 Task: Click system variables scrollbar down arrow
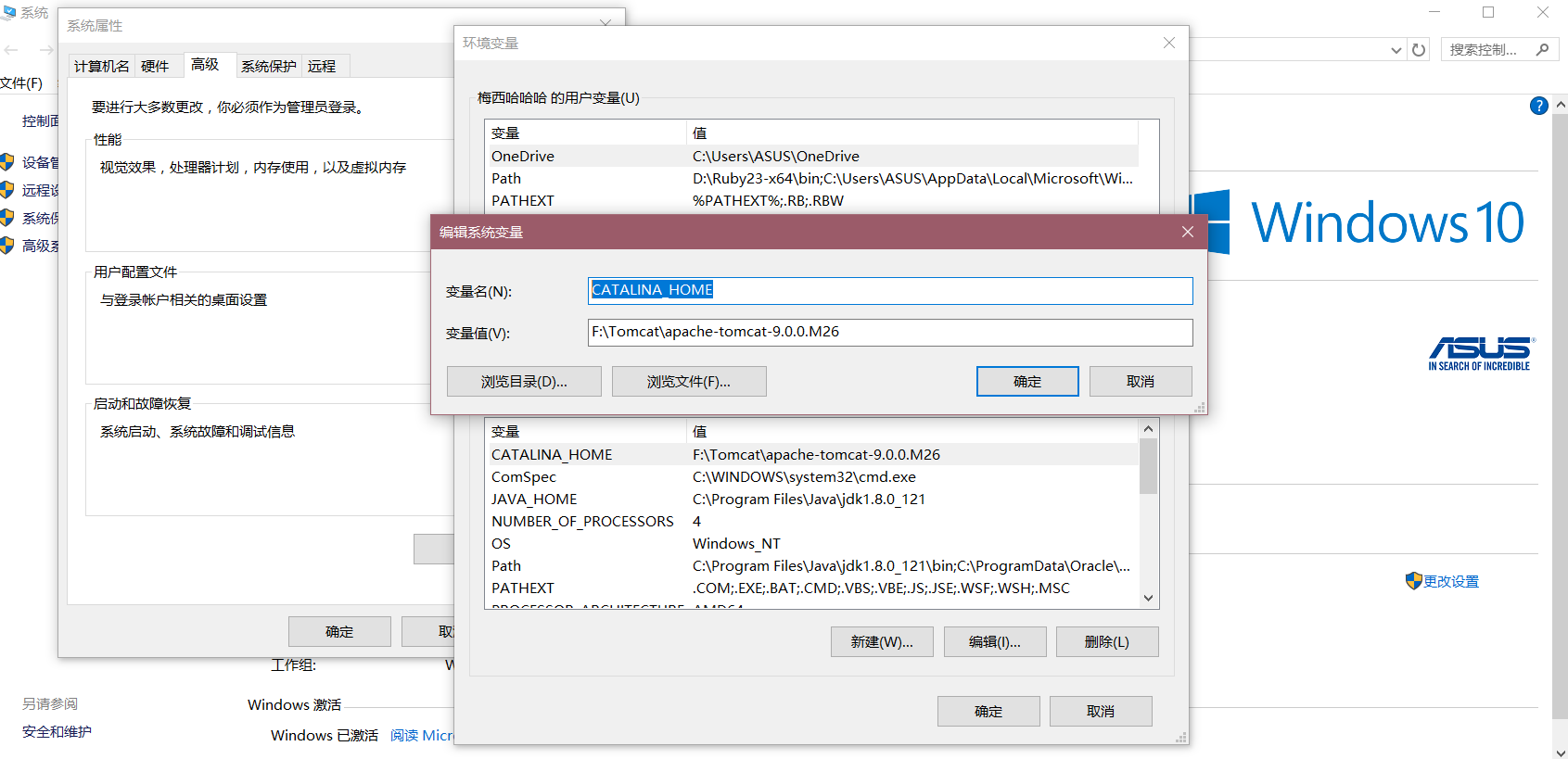click(1148, 599)
